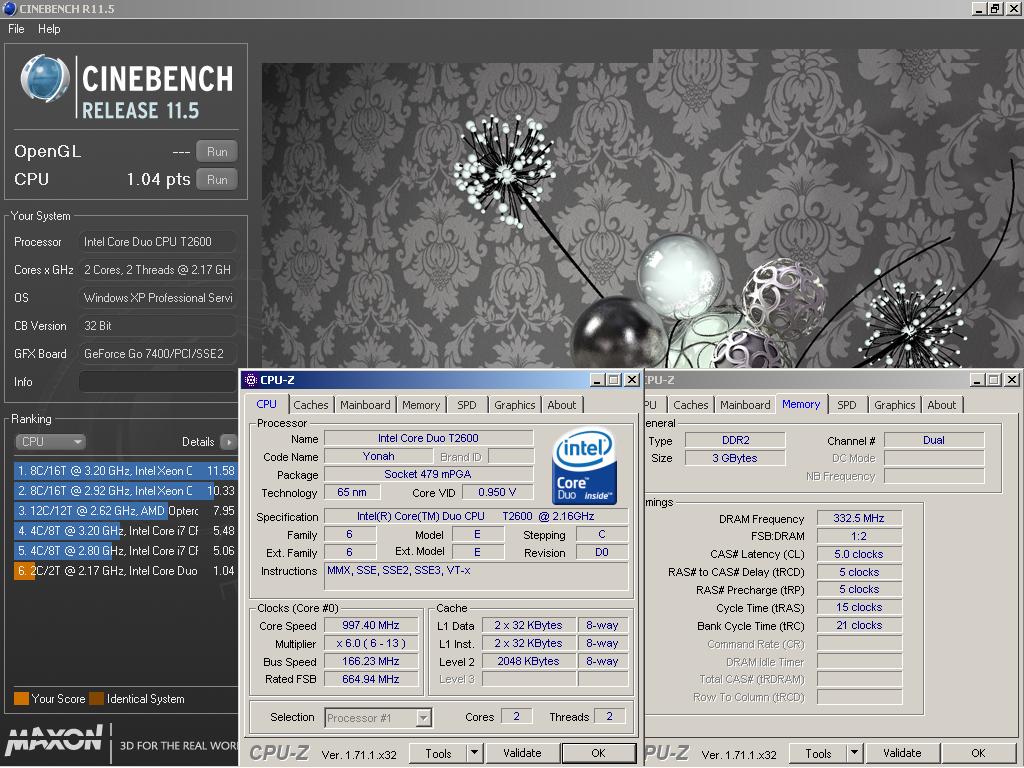Run the OpenGL benchmark
Screen dimensions: 1024x768
[x=217, y=152]
